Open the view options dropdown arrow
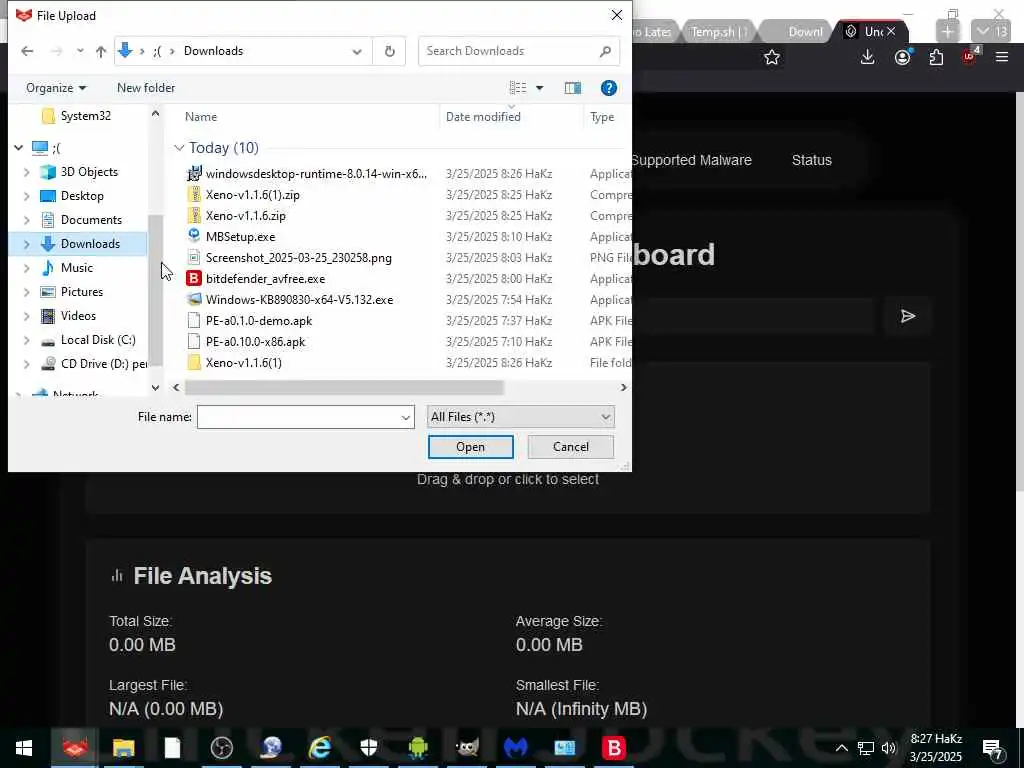 coord(539,88)
